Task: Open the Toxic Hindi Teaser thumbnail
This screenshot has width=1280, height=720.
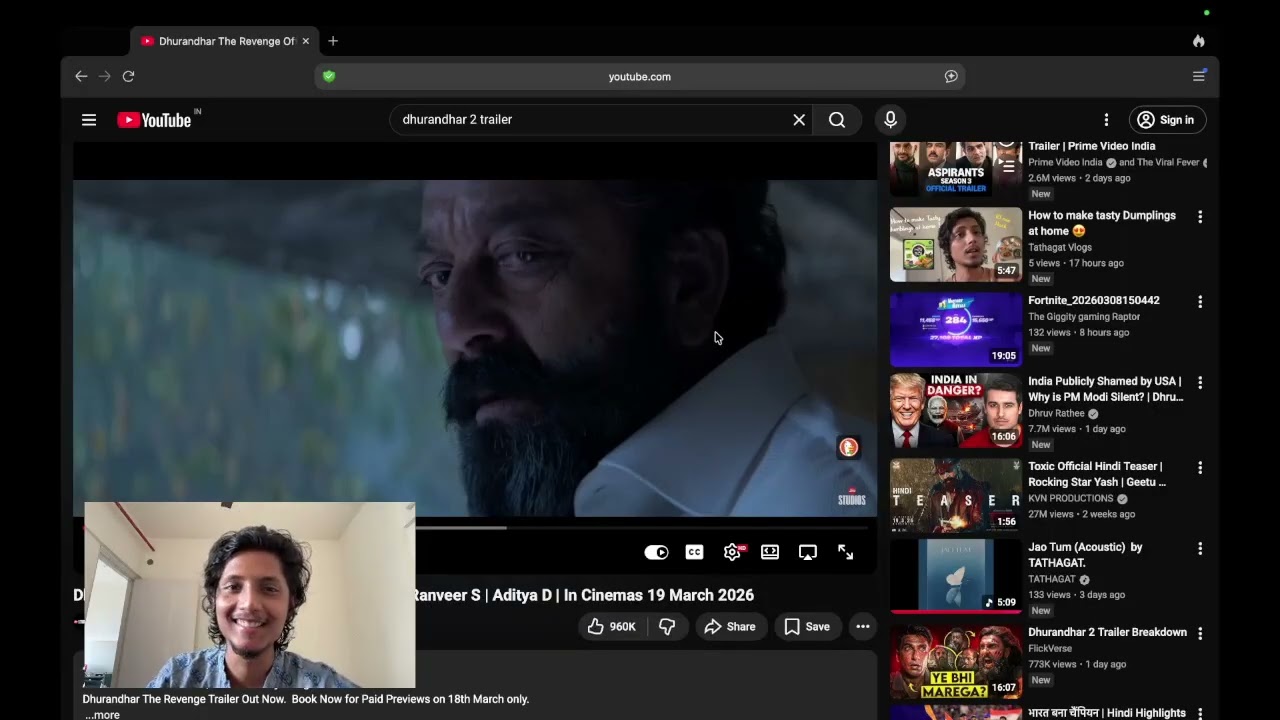Action: tap(956, 495)
